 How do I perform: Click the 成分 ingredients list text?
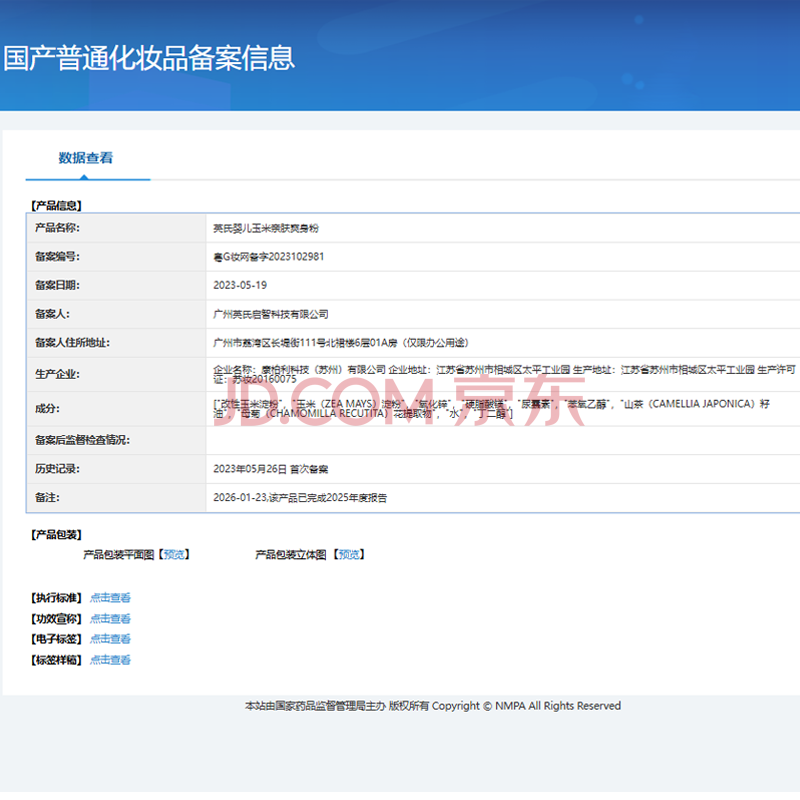coord(491,409)
